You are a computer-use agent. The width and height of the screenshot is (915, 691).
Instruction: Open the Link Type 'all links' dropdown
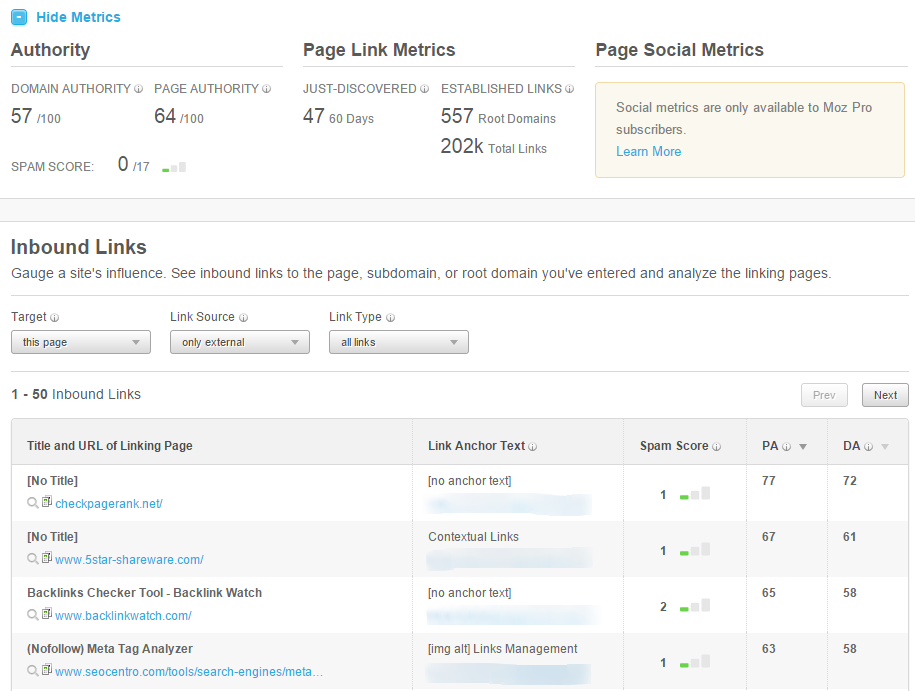(399, 342)
